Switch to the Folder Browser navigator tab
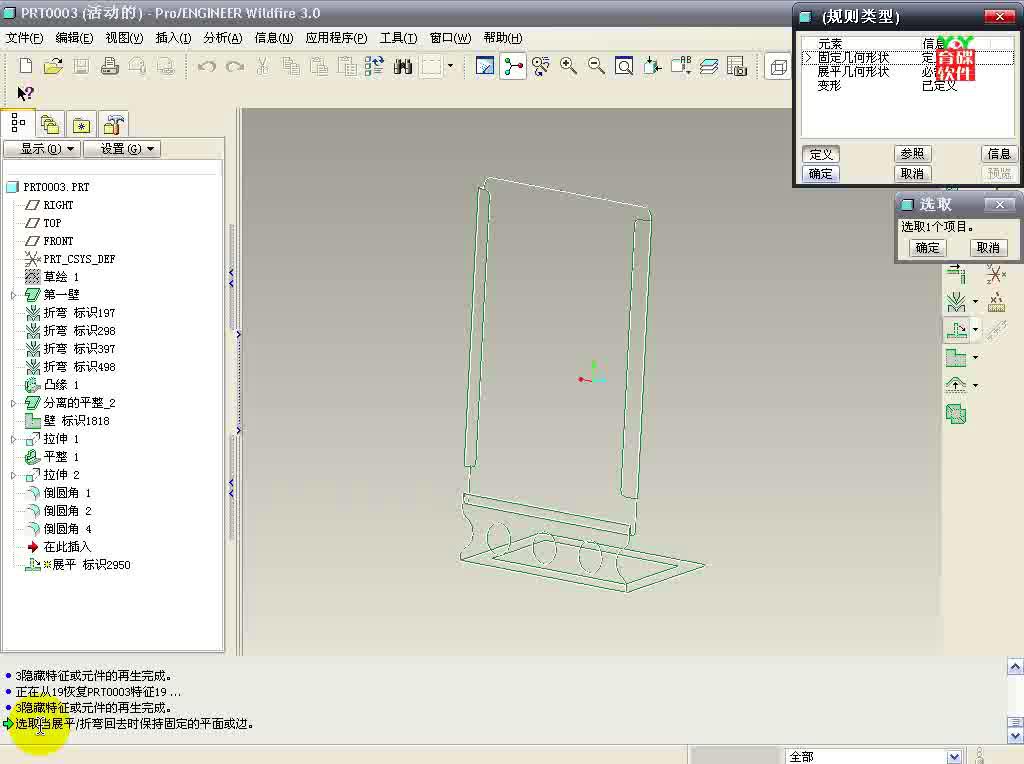This screenshot has width=1024, height=764. (x=50, y=124)
